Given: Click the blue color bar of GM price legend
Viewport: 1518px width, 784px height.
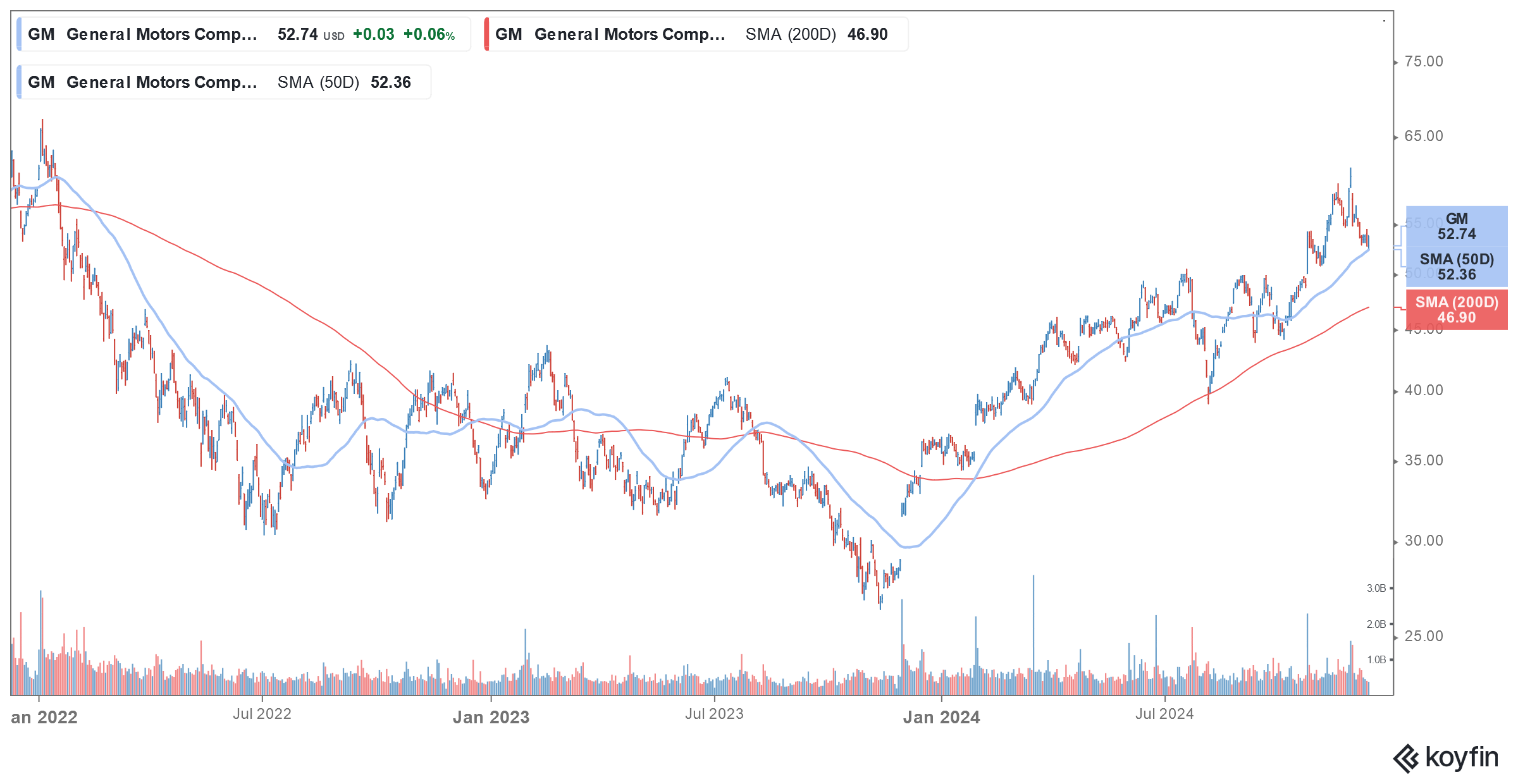Looking at the screenshot, I should click(x=19, y=34).
